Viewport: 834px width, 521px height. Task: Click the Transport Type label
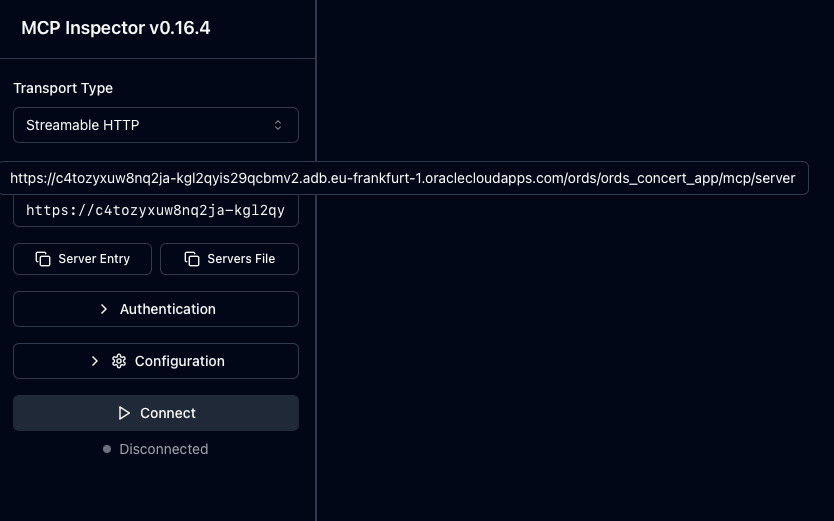(63, 88)
